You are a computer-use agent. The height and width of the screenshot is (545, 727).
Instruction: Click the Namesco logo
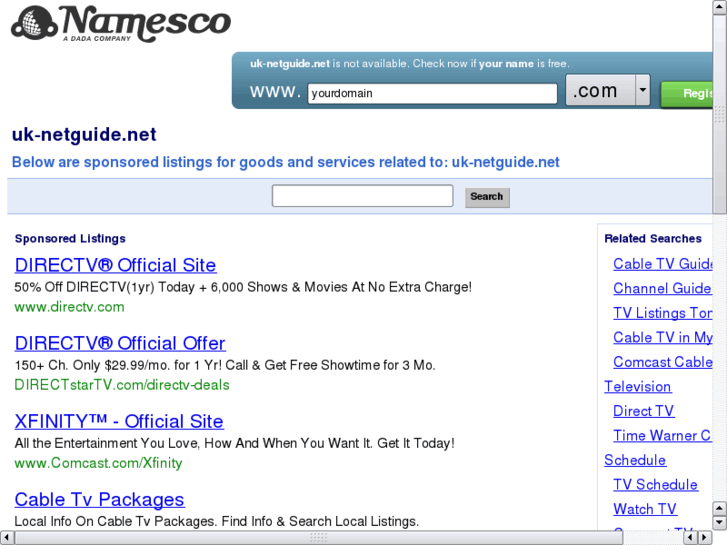121,23
